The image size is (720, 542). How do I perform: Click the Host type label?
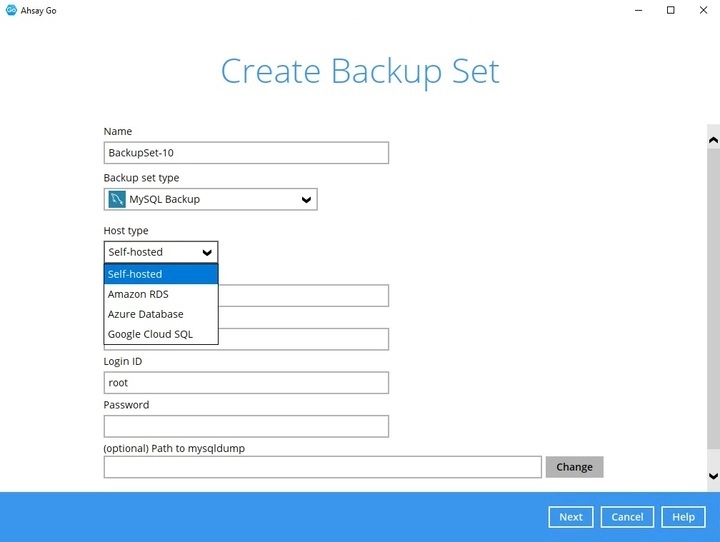[x=126, y=231]
